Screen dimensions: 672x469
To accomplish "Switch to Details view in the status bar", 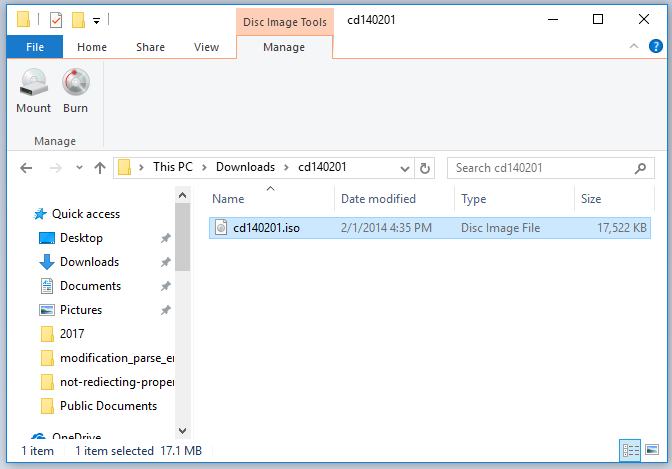I will pyautogui.click(x=630, y=450).
